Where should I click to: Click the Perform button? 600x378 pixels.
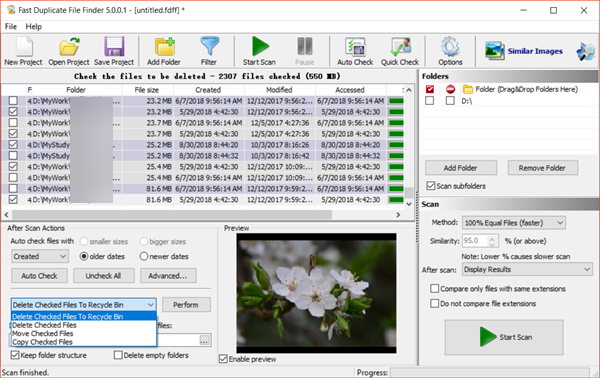pos(186,305)
